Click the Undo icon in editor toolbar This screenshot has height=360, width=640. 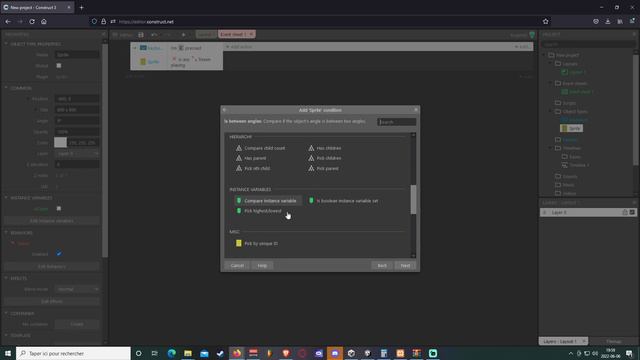click(x=154, y=35)
